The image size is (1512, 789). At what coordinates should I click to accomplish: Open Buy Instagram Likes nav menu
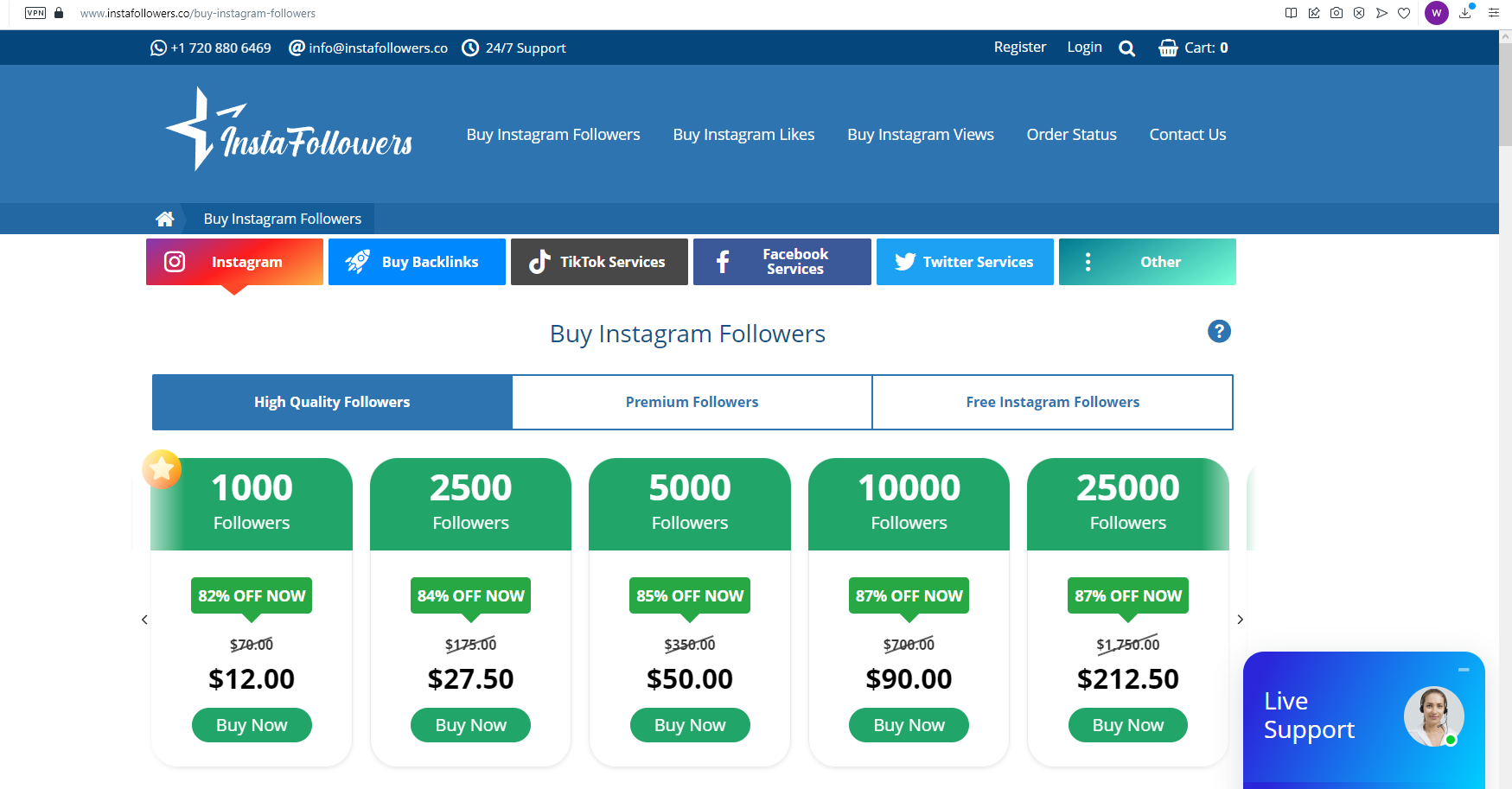[x=743, y=134]
